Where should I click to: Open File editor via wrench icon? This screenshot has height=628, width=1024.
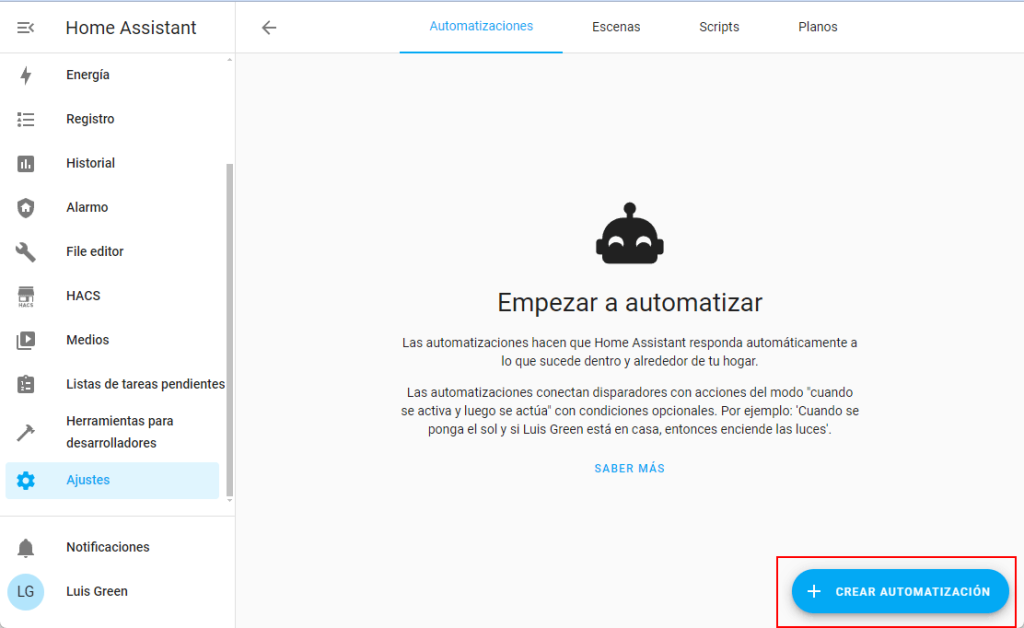tap(26, 252)
